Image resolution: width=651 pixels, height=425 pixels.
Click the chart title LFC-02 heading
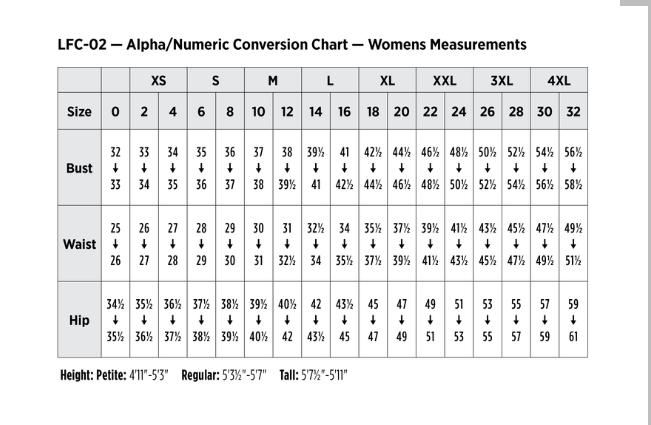coord(292,44)
